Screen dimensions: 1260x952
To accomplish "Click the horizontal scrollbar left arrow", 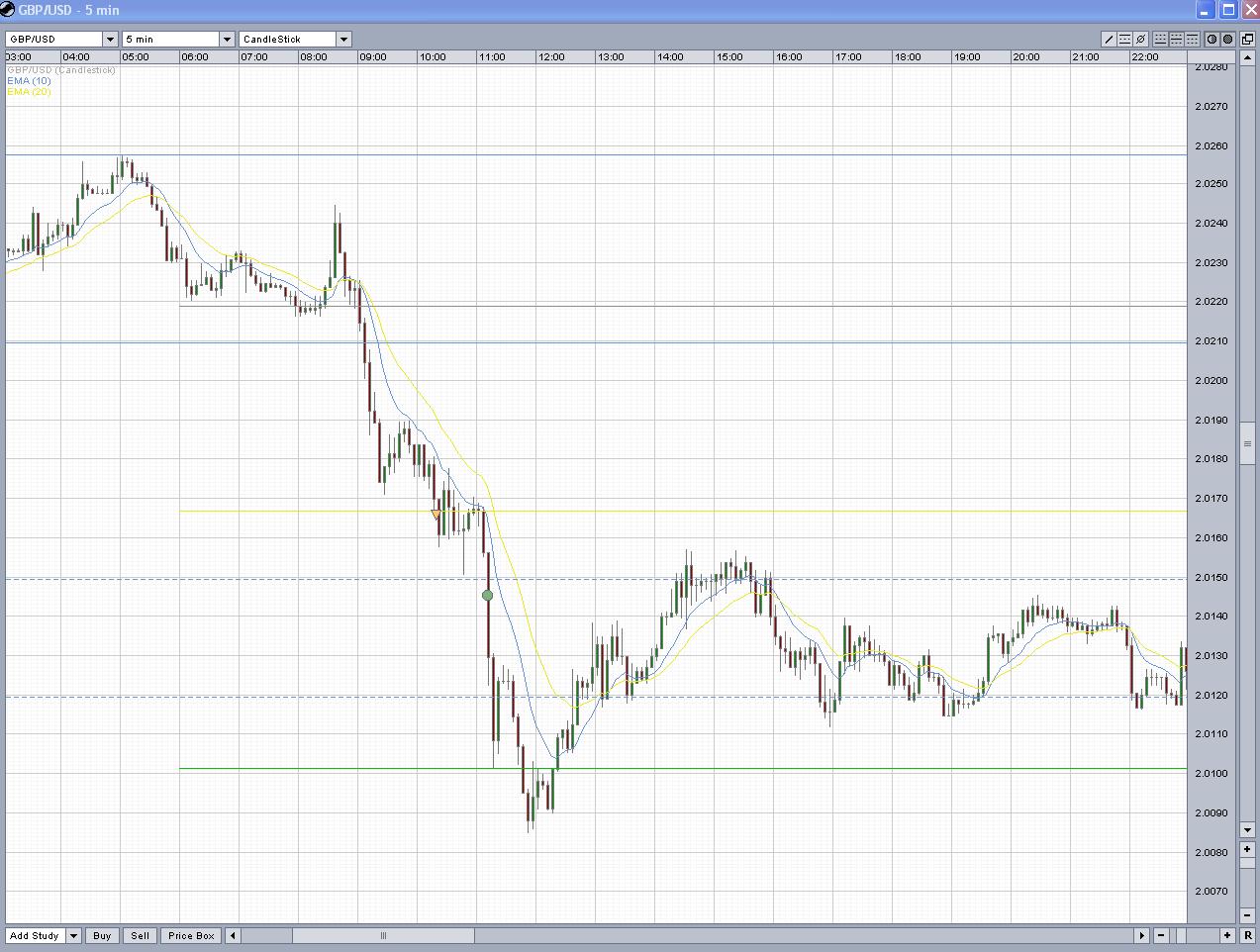I will click(x=233, y=935).
